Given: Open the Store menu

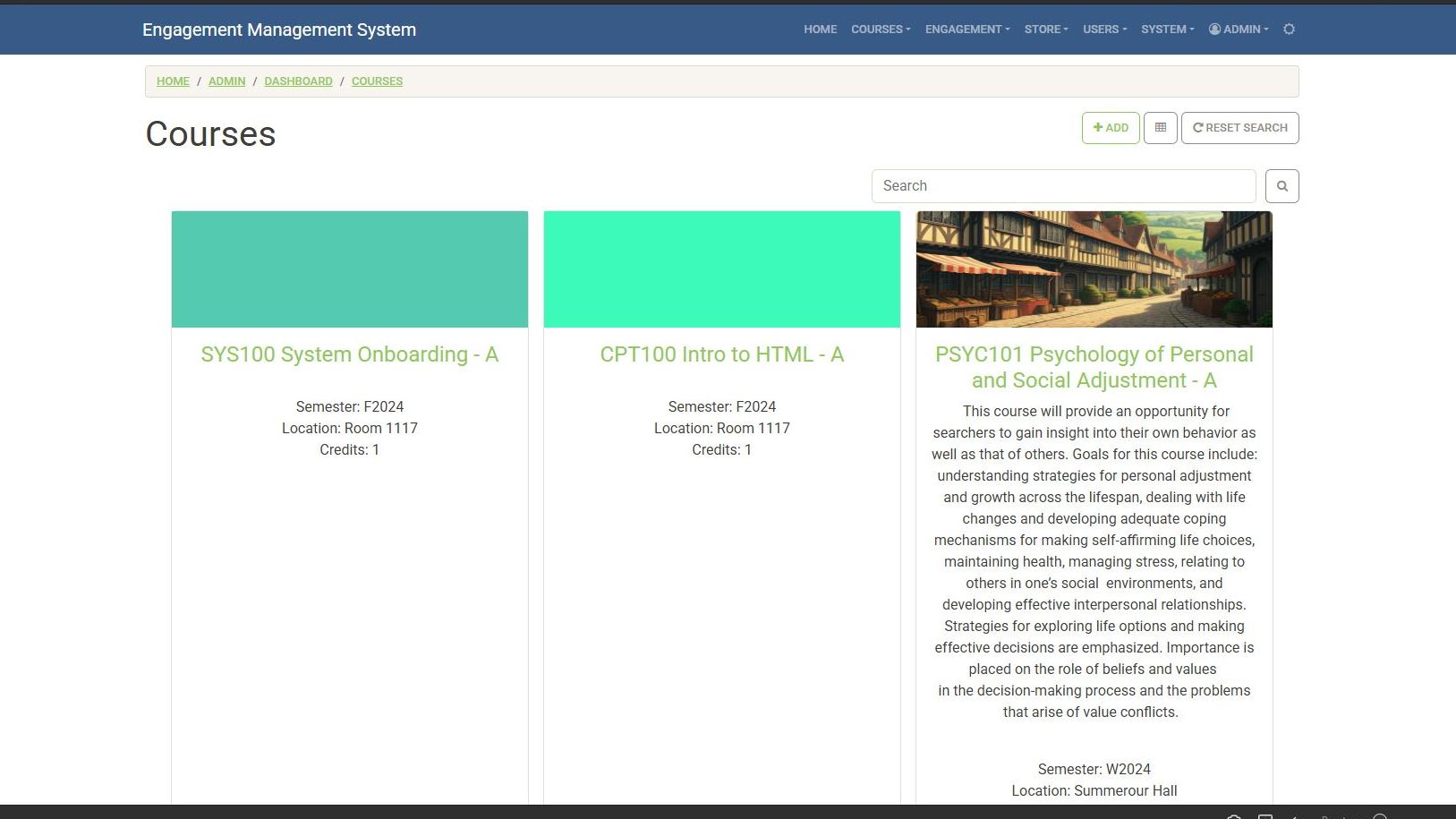Looking at the screenshot, I should (x=1045, y=30).
